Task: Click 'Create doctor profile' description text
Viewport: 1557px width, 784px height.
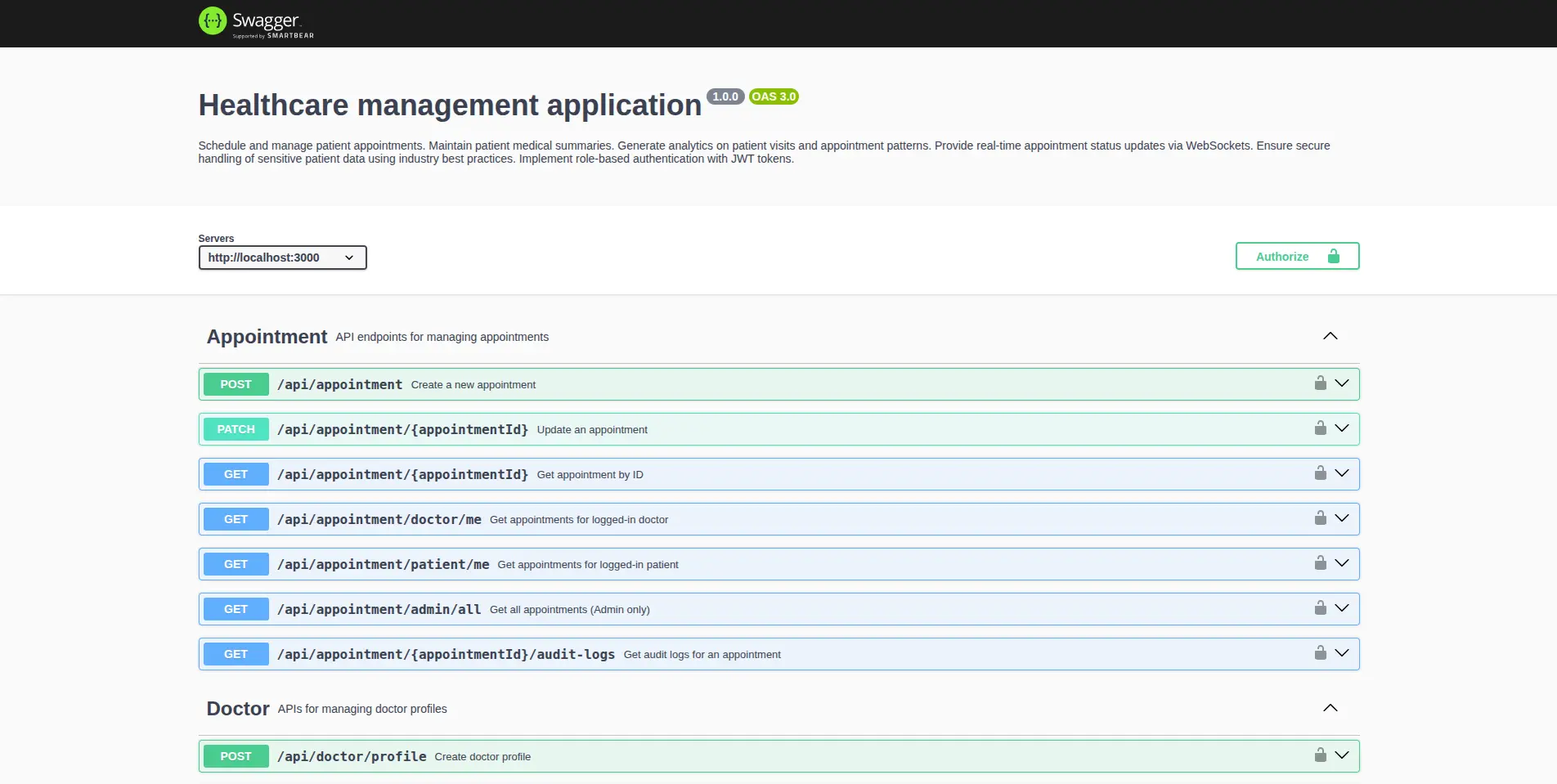Action: click(x=482, y=757)
